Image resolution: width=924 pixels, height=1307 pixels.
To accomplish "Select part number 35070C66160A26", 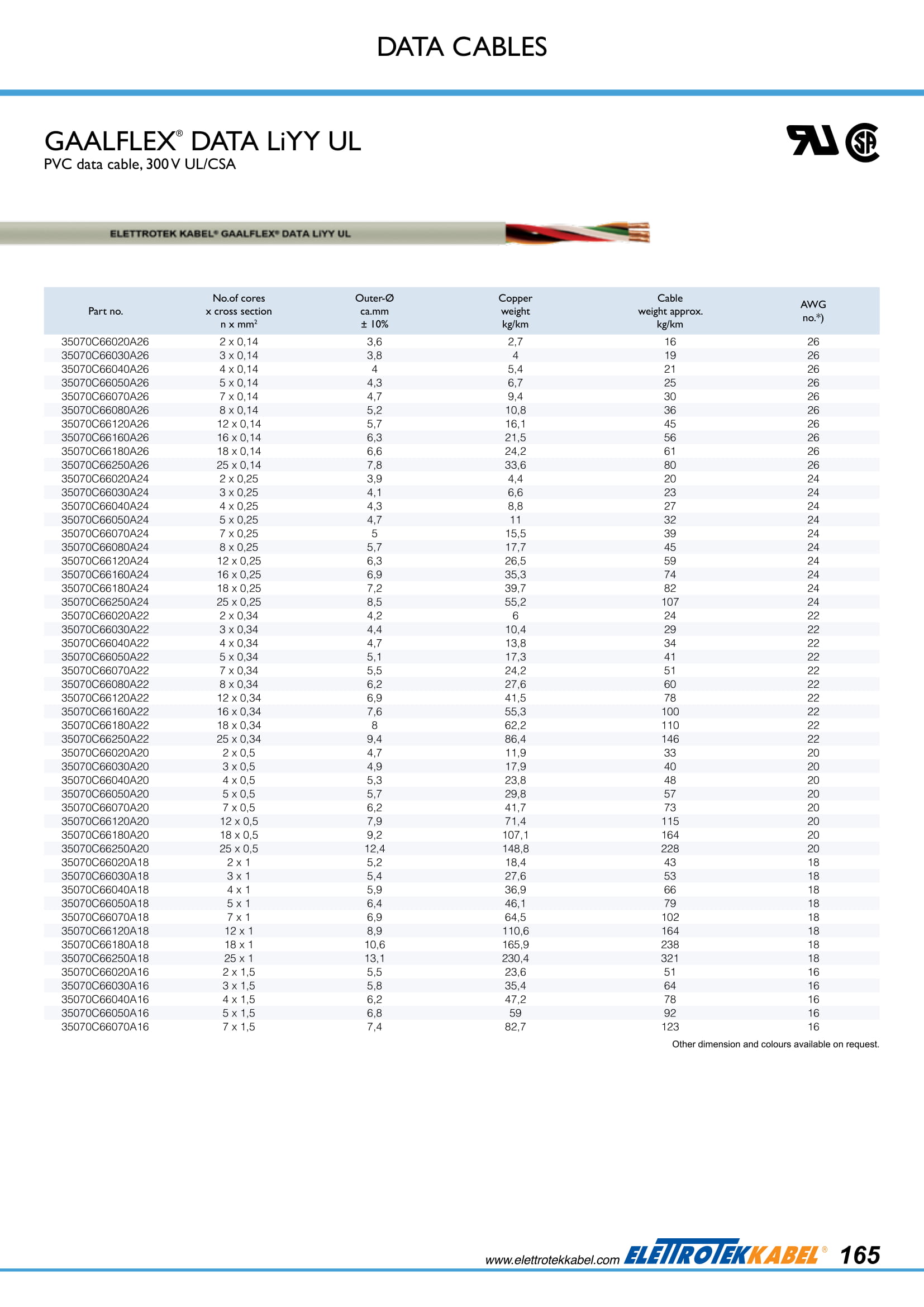I will 105,438.
